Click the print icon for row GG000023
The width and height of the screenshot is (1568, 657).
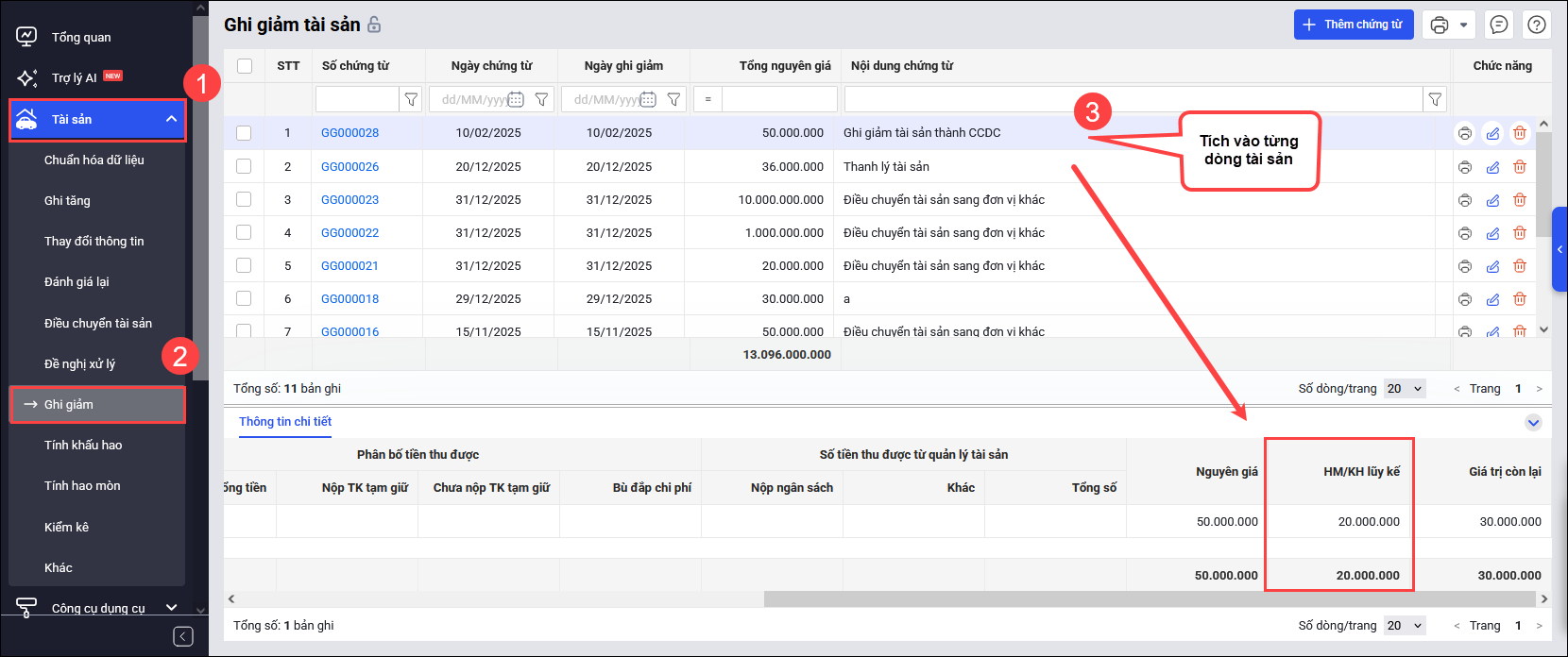click(1465, 200)
